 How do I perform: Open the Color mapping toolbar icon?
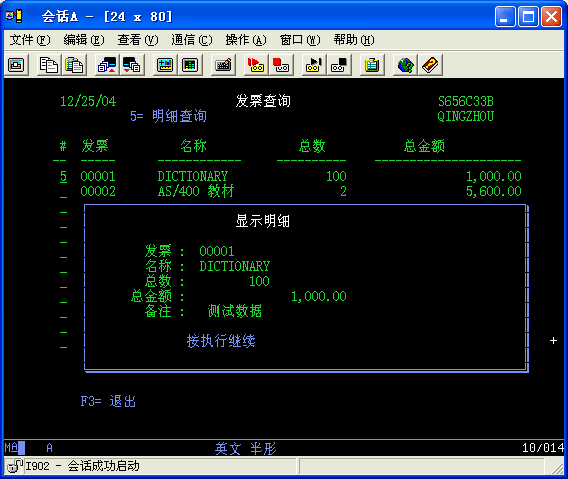190,65
